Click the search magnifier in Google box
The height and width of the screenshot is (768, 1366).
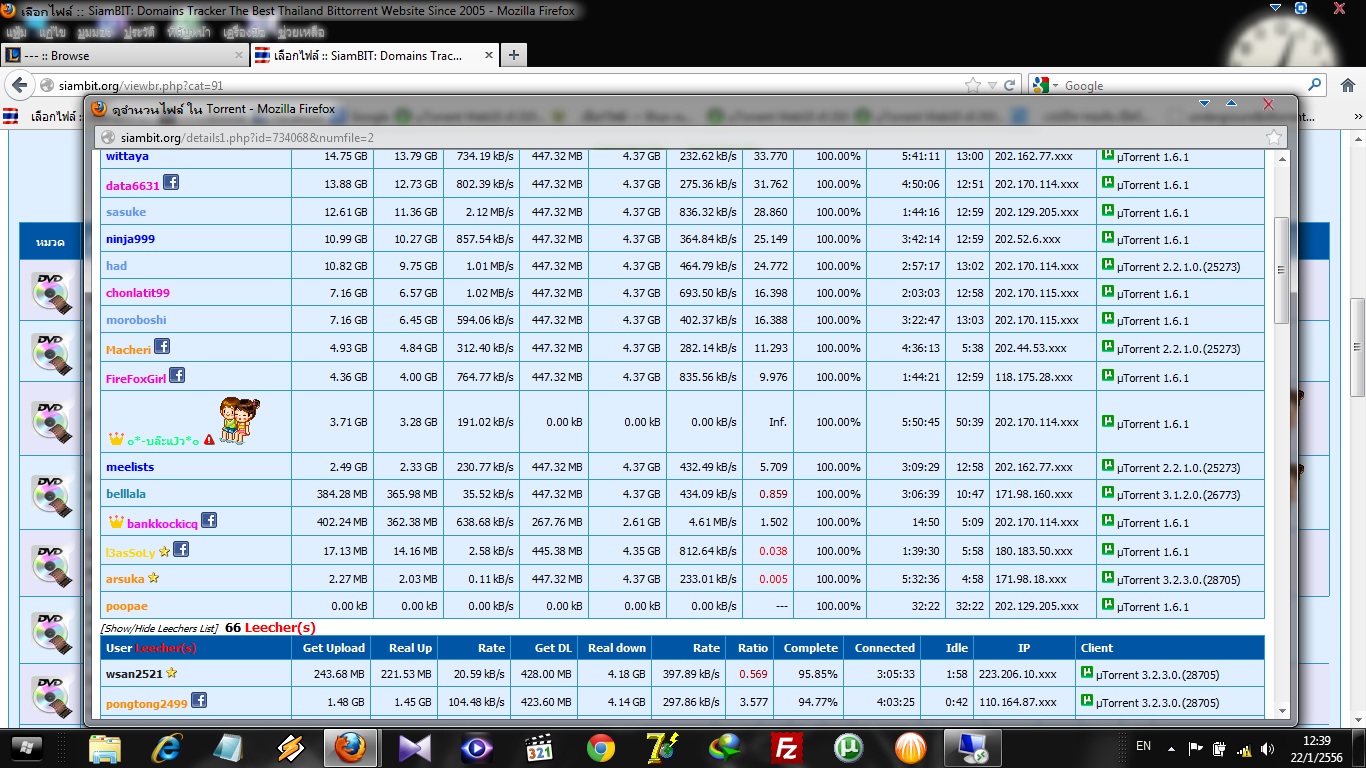[x=1315, y=85]
